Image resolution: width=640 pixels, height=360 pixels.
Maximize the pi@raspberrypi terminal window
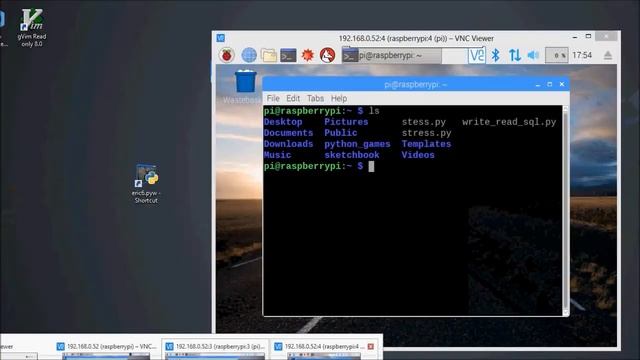[x=550, y=84]
